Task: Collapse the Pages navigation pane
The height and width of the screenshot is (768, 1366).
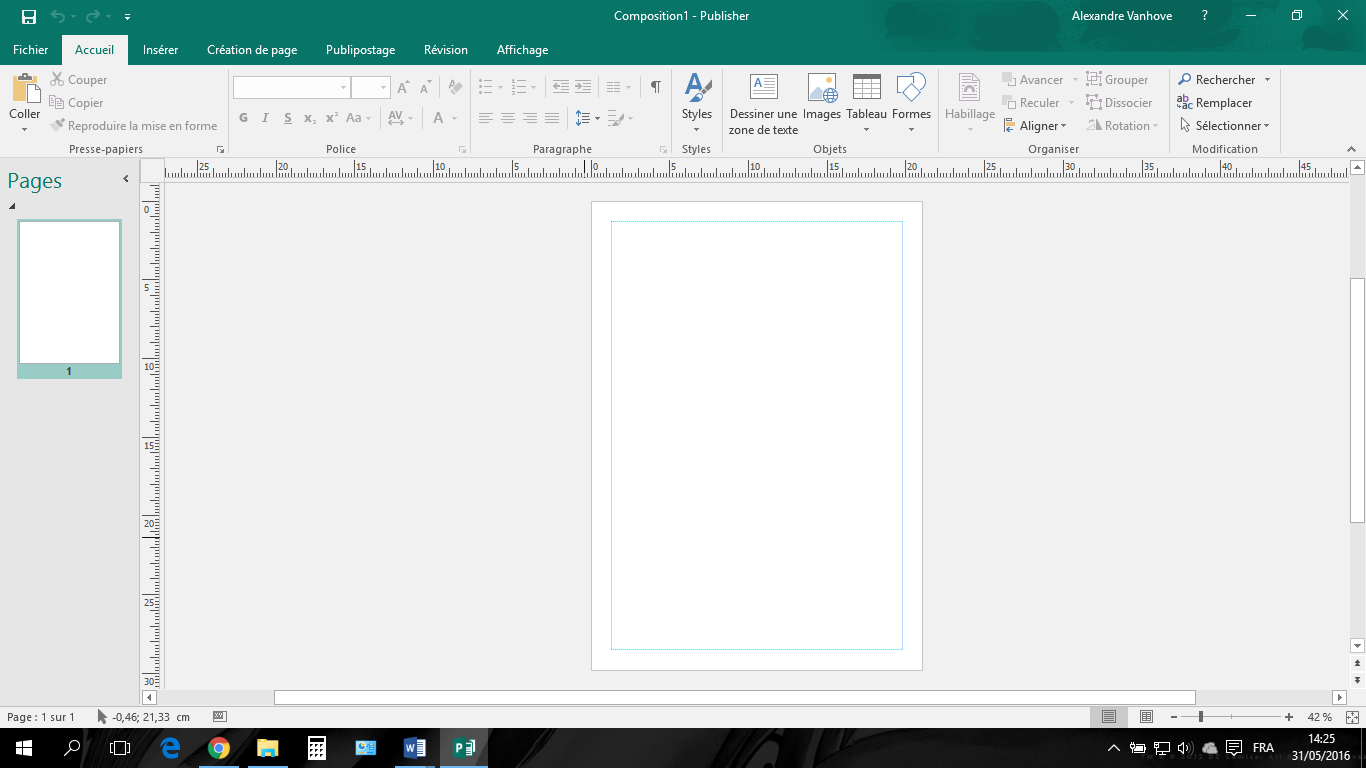Action: 126,179
